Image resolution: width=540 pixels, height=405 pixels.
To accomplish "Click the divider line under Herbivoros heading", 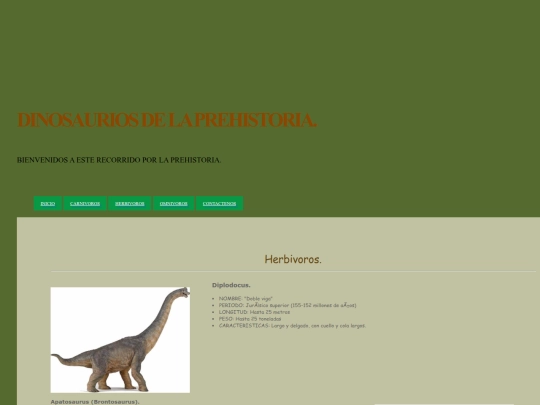I will (293, 271).
